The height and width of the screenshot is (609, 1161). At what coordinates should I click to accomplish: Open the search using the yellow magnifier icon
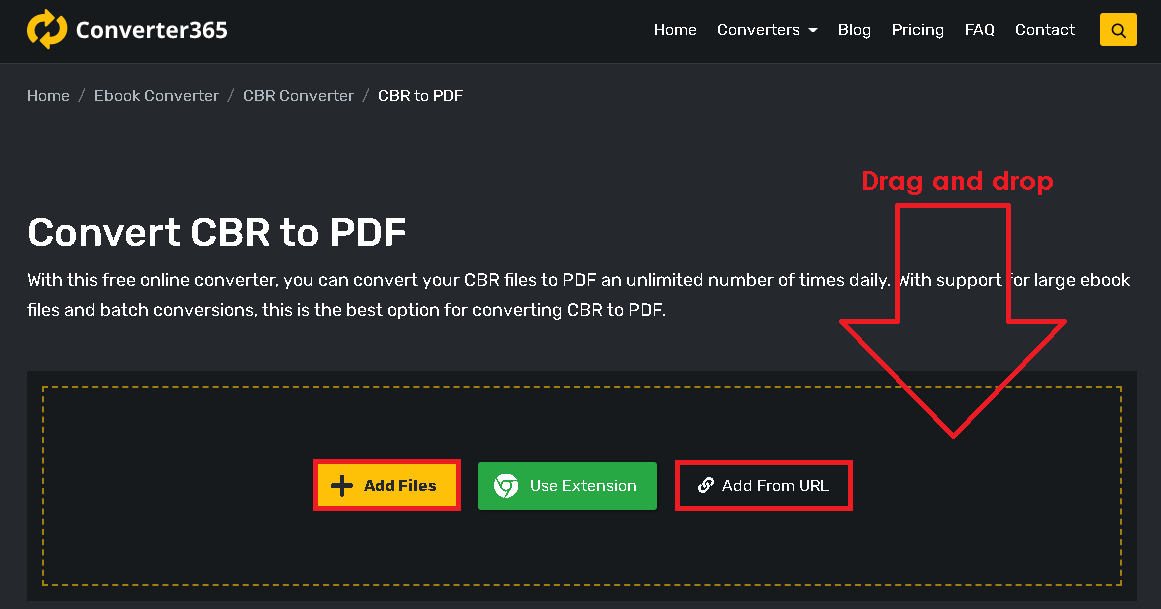point(1118,30)
